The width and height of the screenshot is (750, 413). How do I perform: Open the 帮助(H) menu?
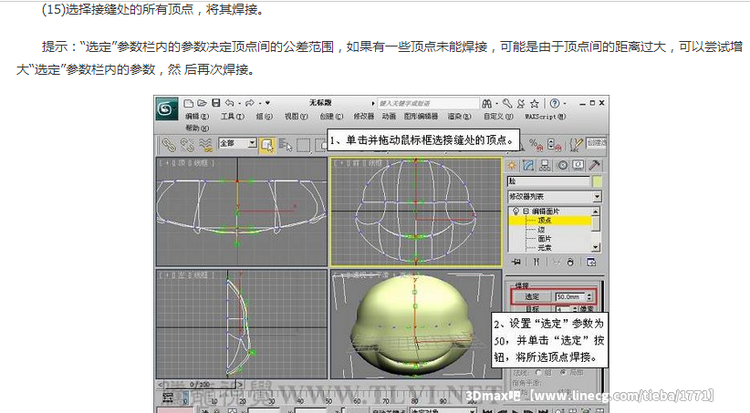(197, 128)
